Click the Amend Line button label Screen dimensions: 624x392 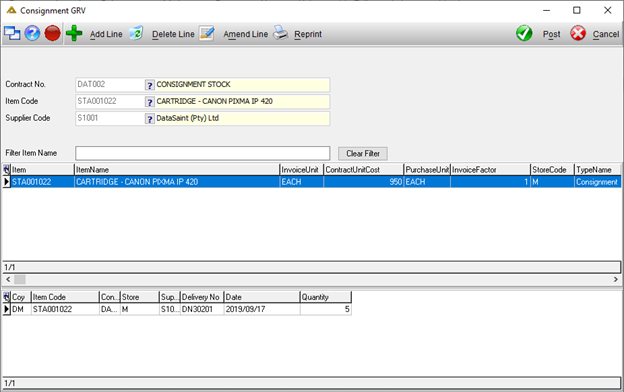point(246,34)
